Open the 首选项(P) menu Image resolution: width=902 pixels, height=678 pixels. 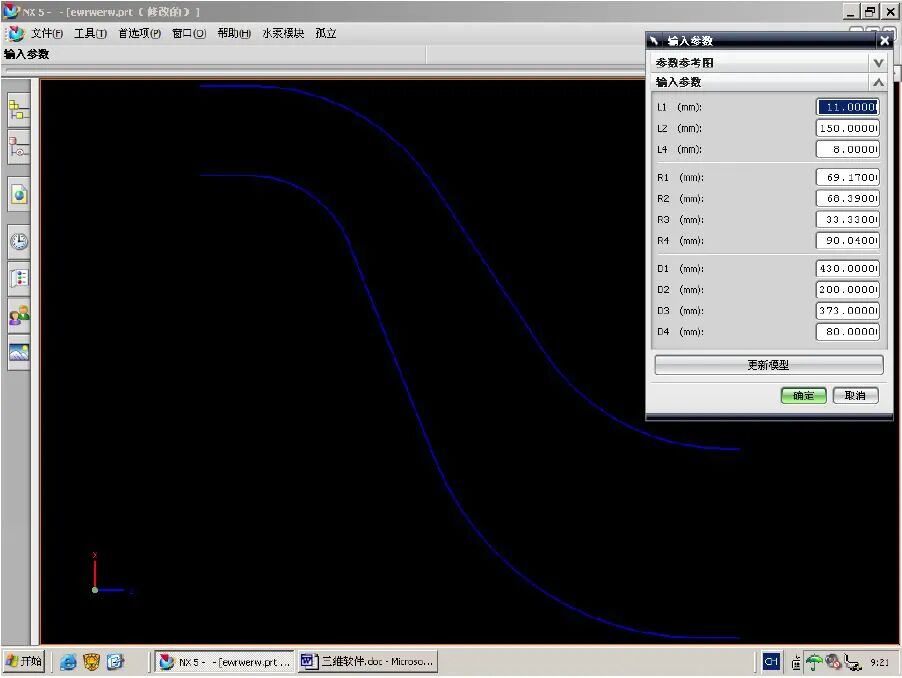139,33
